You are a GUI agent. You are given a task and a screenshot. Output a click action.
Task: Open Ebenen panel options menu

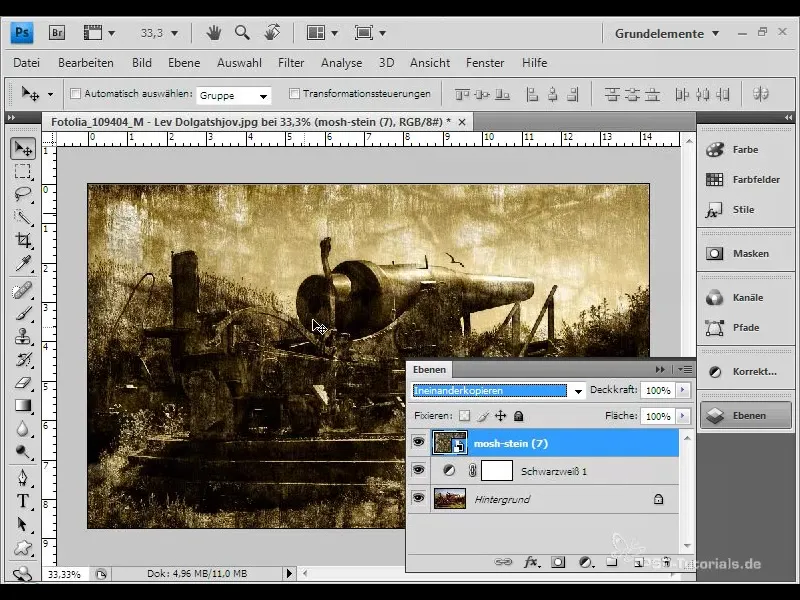tap(687, 369)
